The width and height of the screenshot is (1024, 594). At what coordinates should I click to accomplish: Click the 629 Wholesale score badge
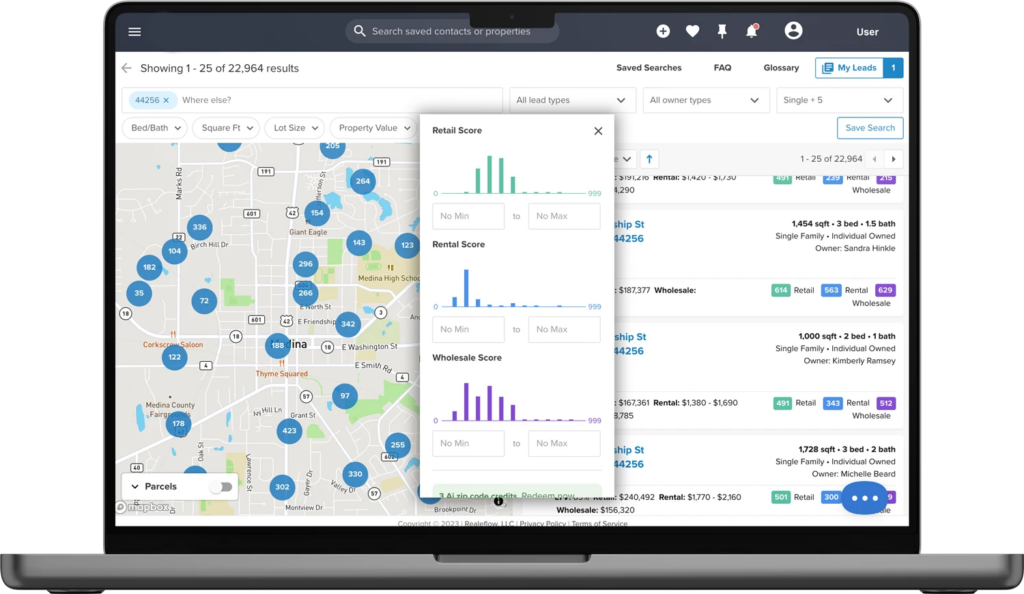[x=886, y=290]
